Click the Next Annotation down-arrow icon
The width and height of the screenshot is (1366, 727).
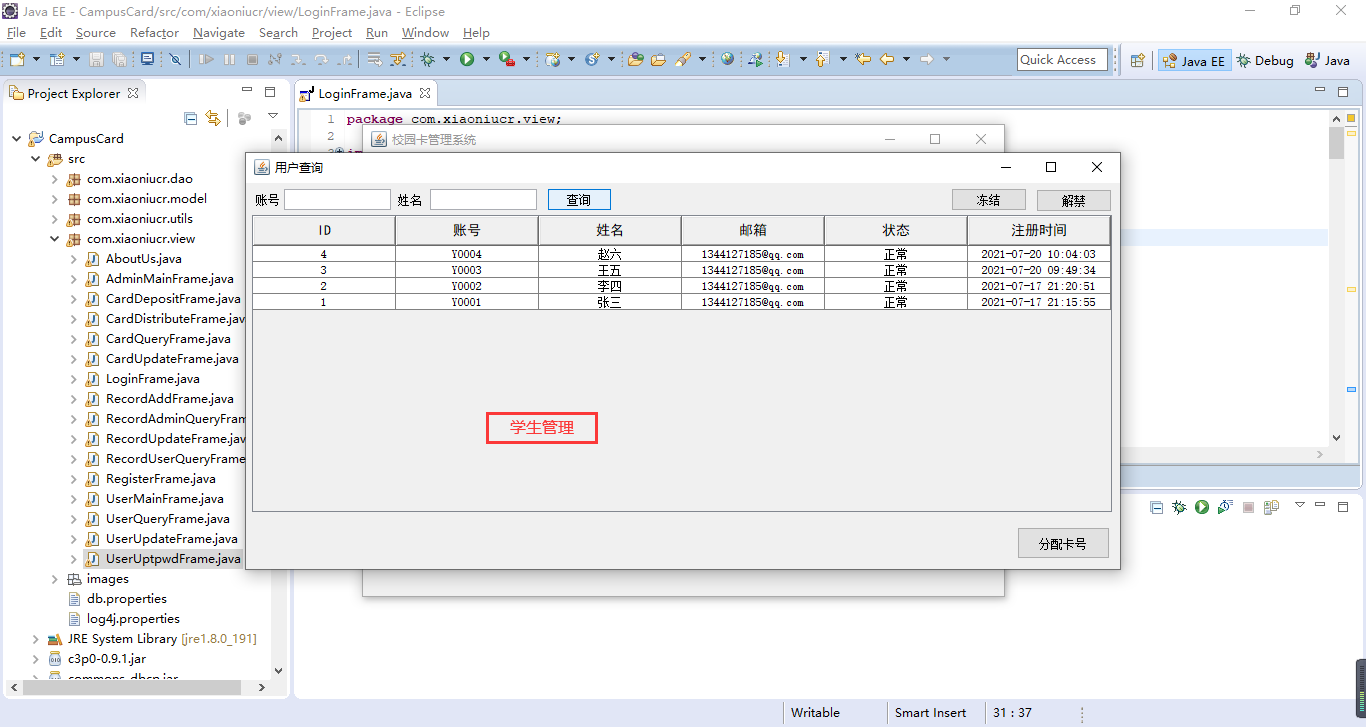click(x=782, y=60)
